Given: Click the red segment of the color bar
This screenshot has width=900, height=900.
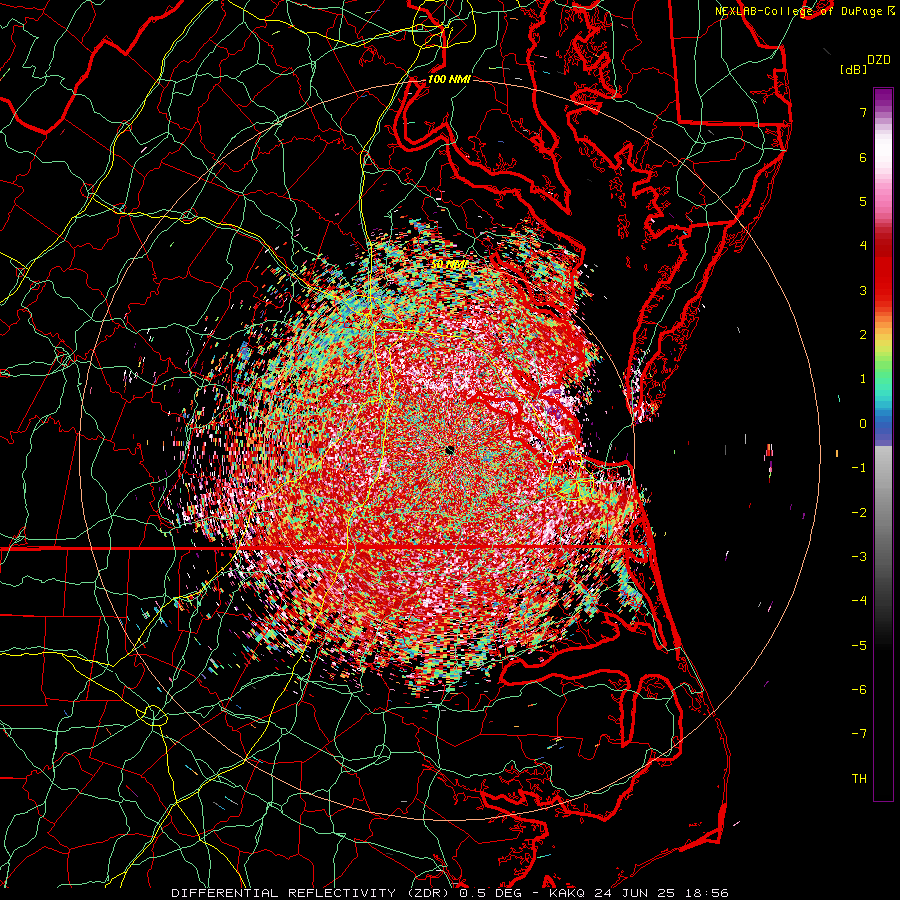Looking at the screenshot, I should click(x=883, y=276).
